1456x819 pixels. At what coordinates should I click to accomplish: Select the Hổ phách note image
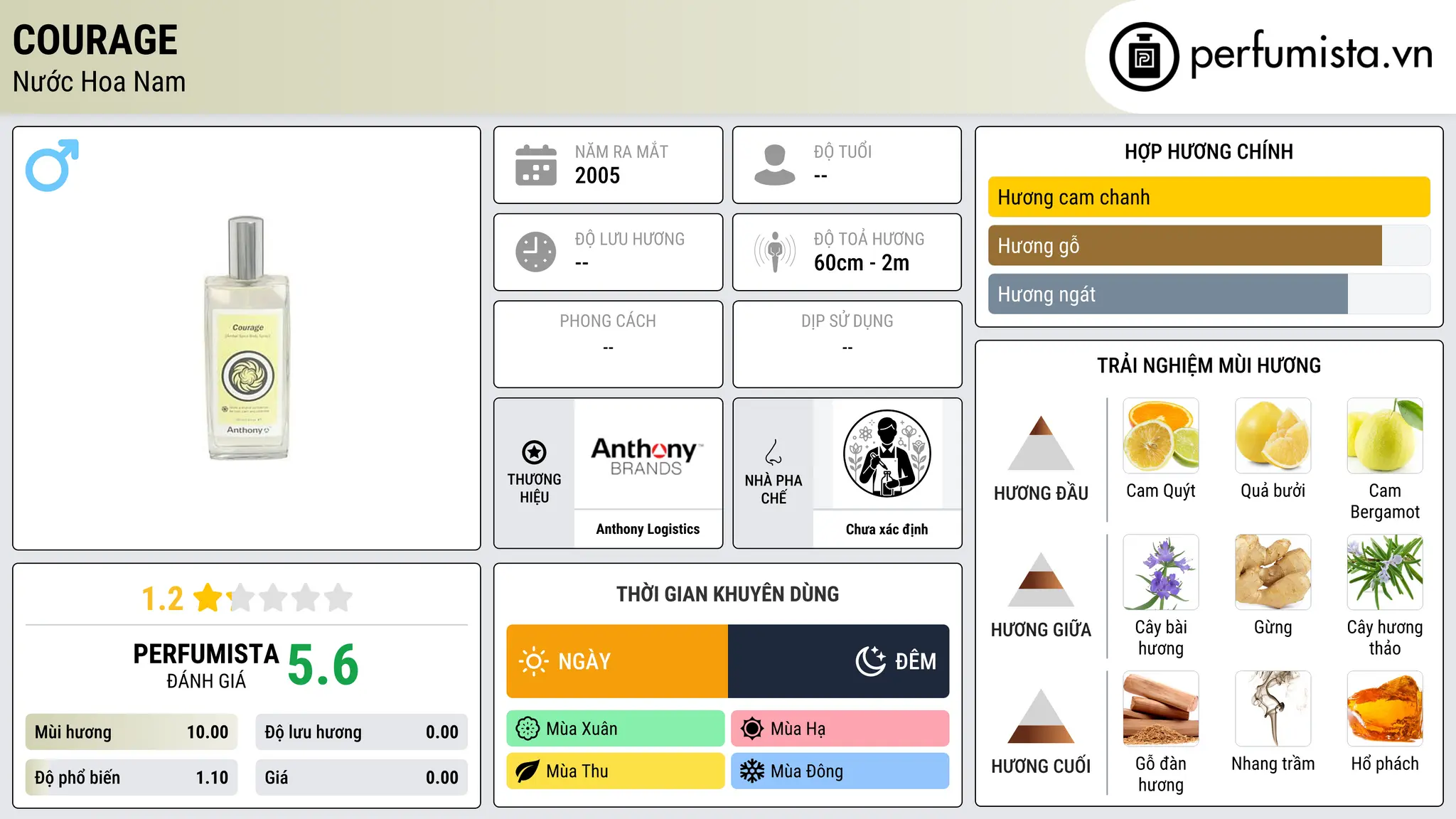[1385, 709]
